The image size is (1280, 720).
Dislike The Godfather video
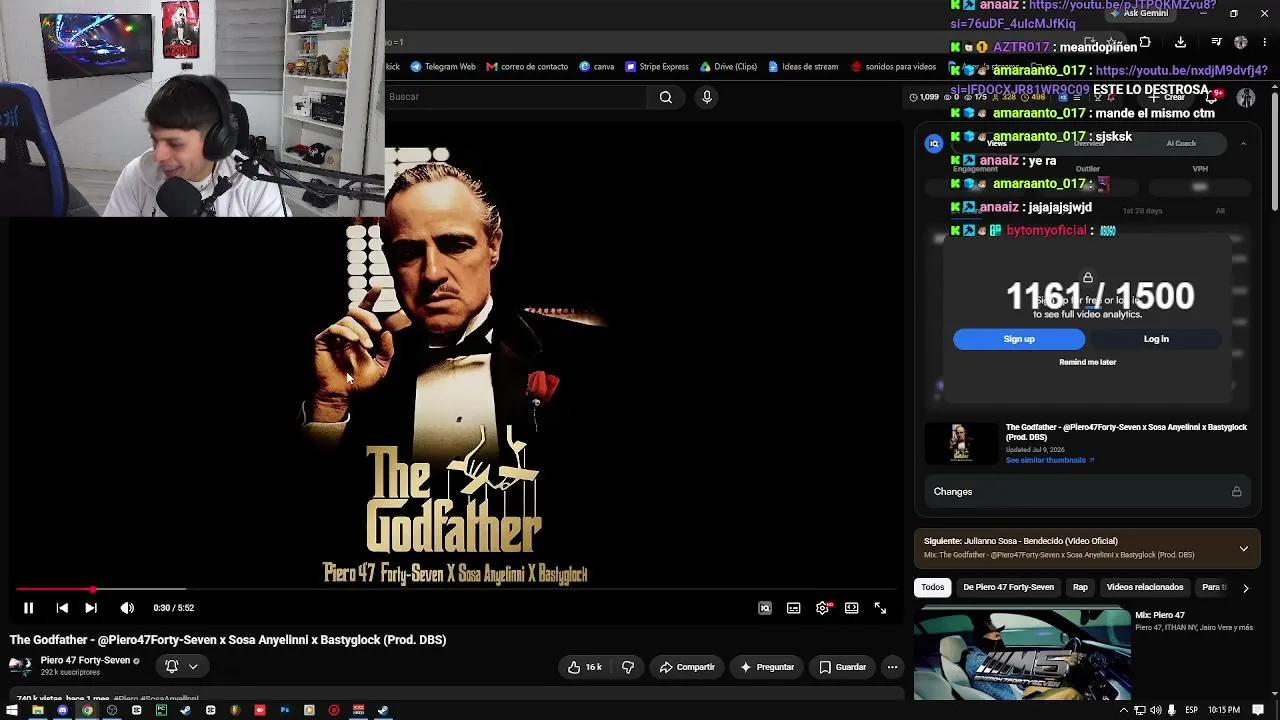point(628,667)
